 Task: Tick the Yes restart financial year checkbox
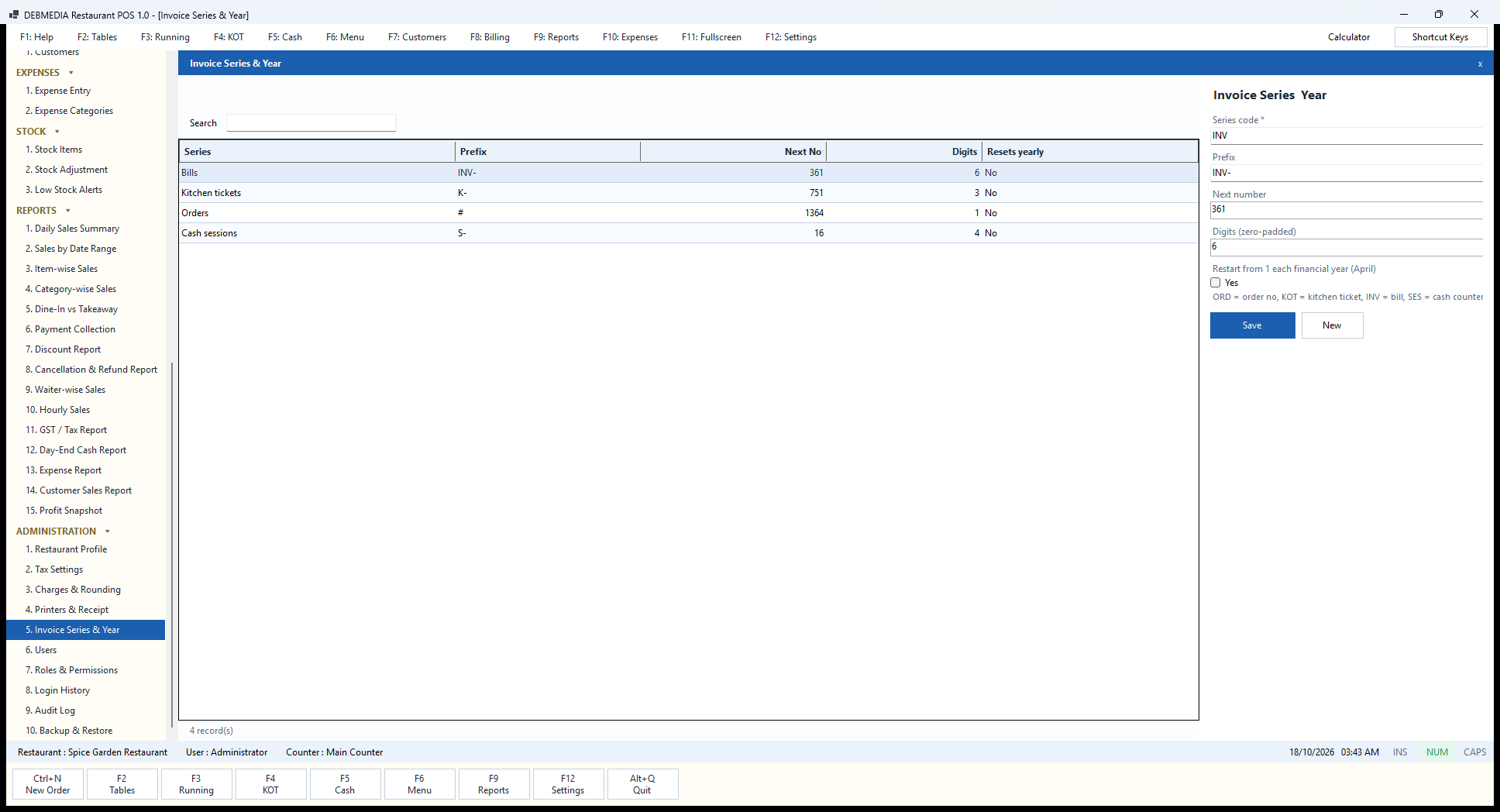1216,283
